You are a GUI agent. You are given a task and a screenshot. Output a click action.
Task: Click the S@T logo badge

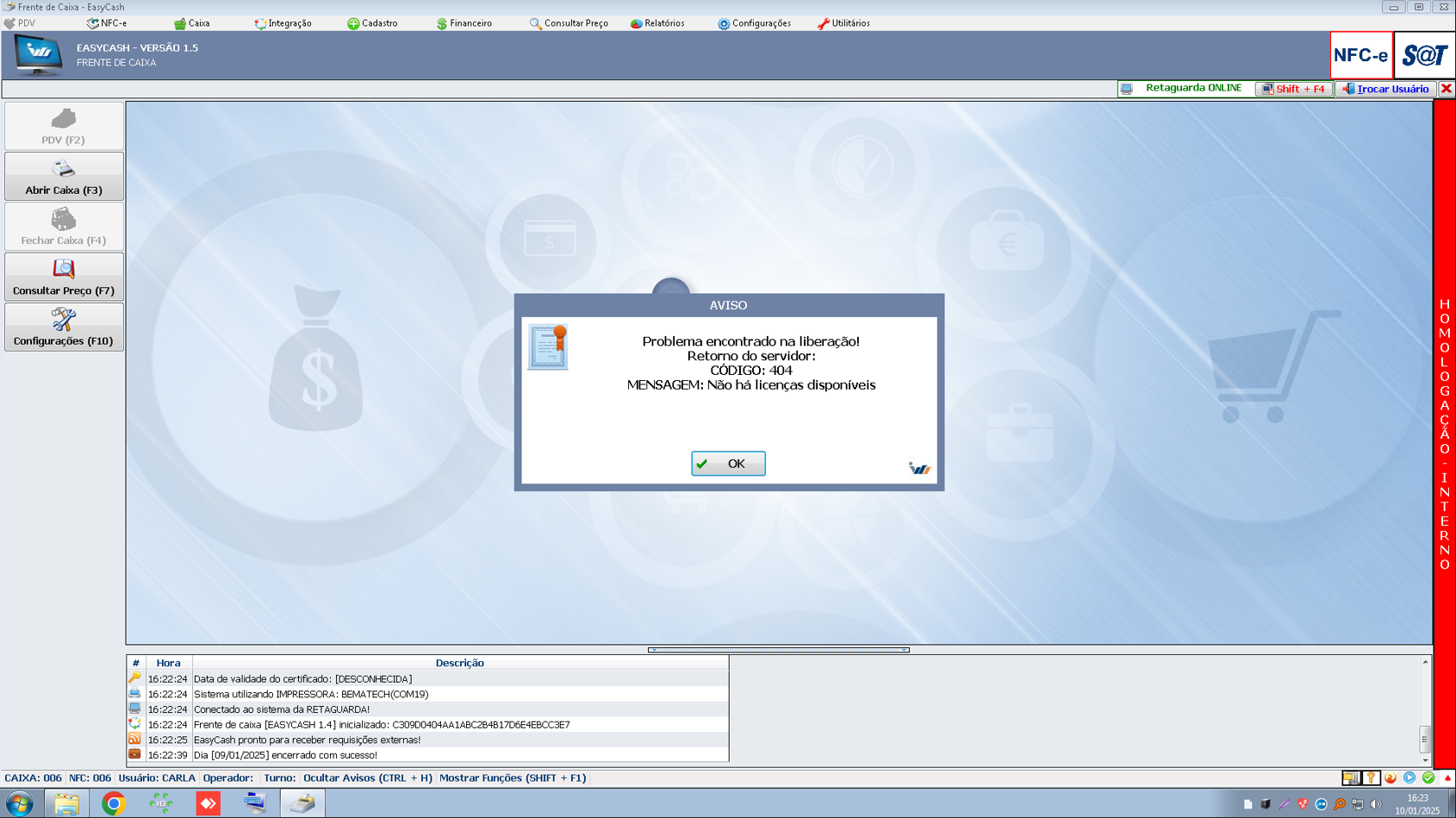pyautogui.click(x=1424, y=56)
